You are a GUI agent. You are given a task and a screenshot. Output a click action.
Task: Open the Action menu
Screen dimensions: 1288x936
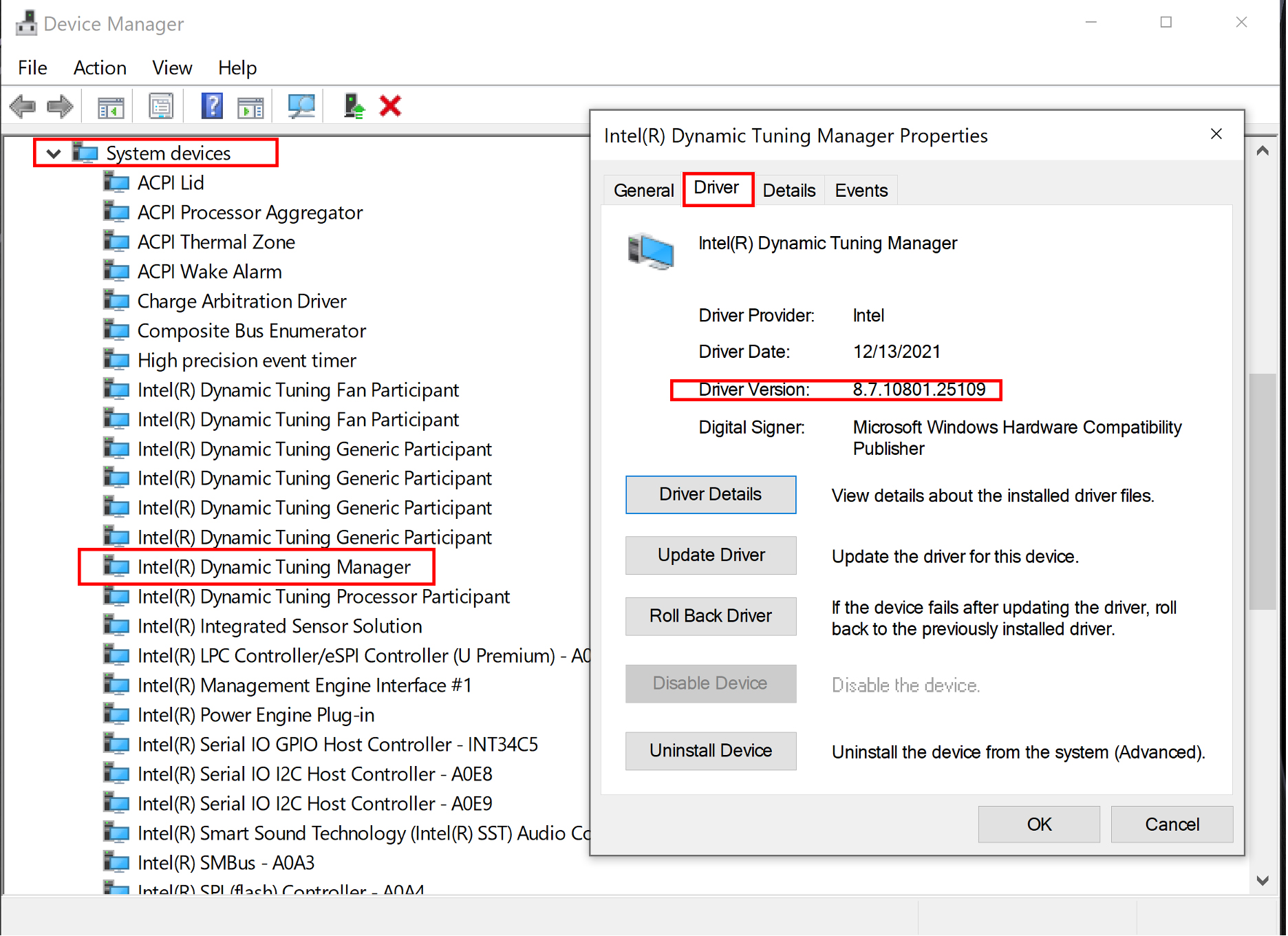[x=100, y=67]
